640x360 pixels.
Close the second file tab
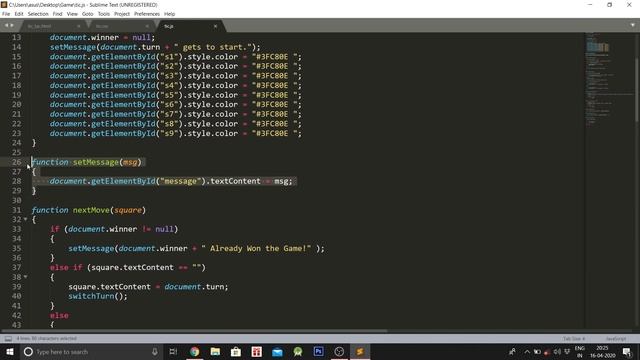point(147,26)
